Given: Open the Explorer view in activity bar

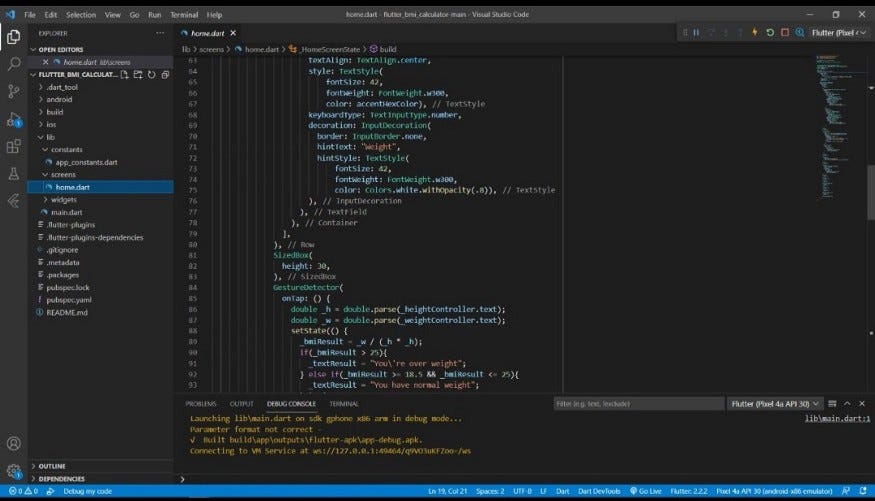Looking at the screenshot, I should (13, 37).
